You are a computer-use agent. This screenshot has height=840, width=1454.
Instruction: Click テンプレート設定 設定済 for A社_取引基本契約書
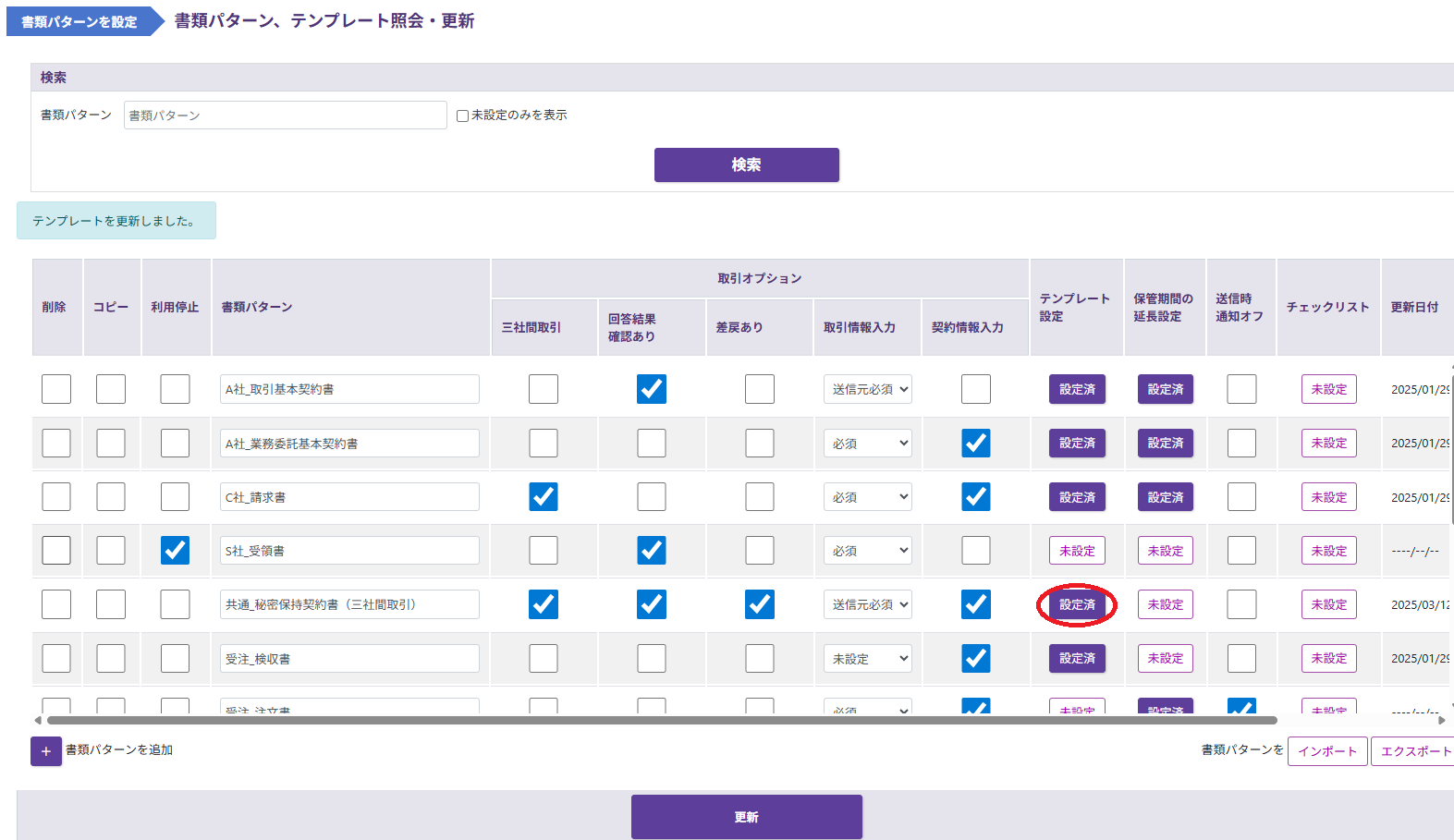point(1077,389)
